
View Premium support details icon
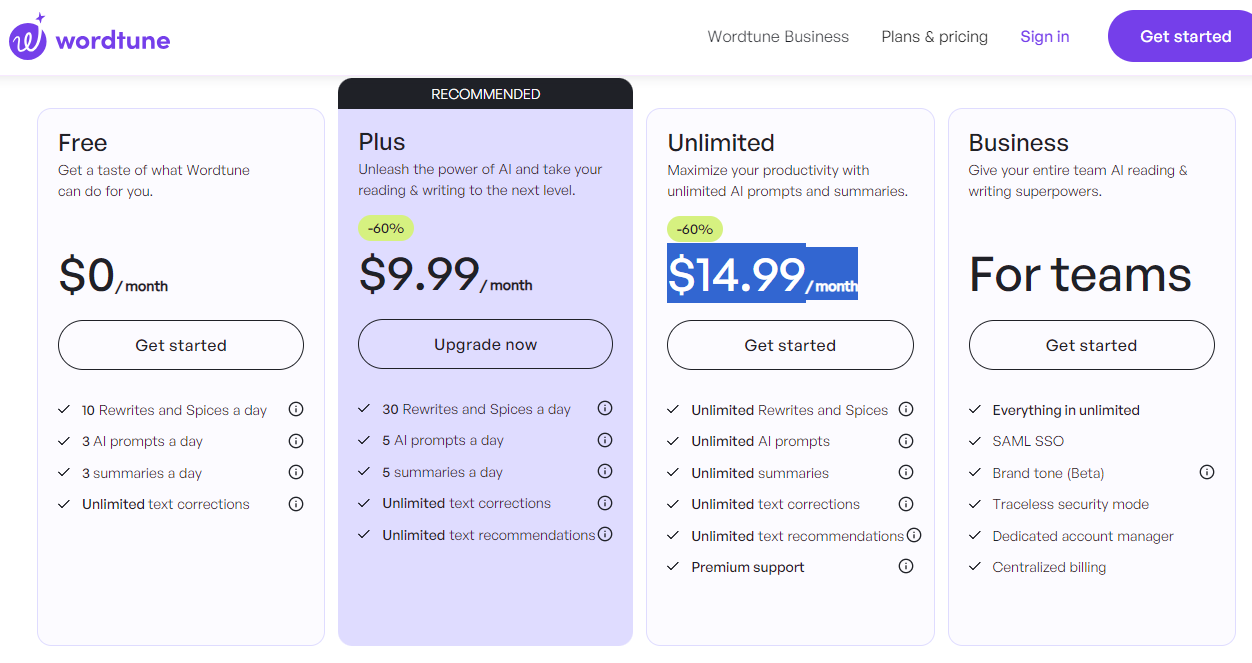(906, 566)
